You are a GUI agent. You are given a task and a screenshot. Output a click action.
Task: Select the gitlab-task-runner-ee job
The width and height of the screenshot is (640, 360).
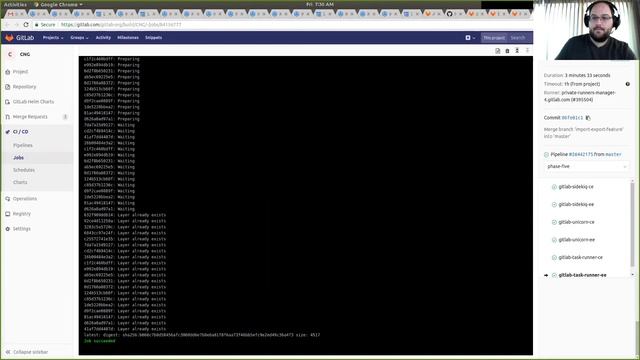pyautogui.click(x=582, y=275)
